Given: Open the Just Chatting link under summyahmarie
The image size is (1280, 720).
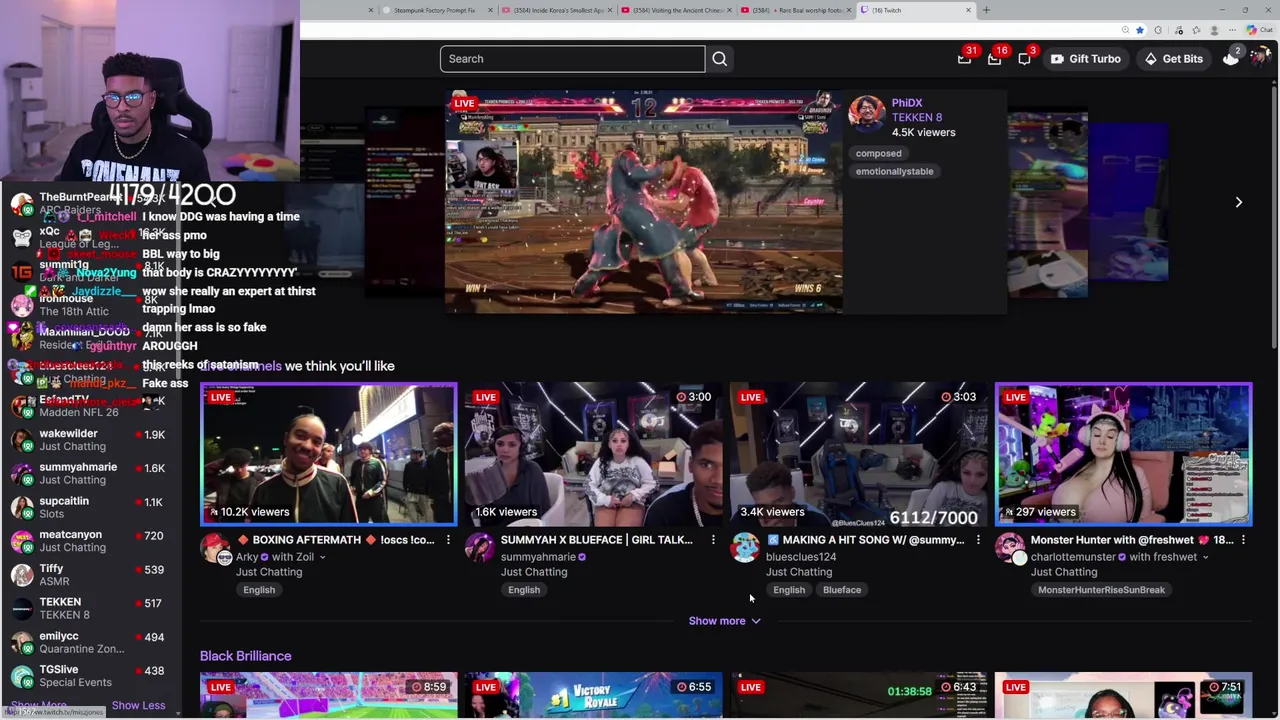Looking at the screenshot, I should 533,572.
